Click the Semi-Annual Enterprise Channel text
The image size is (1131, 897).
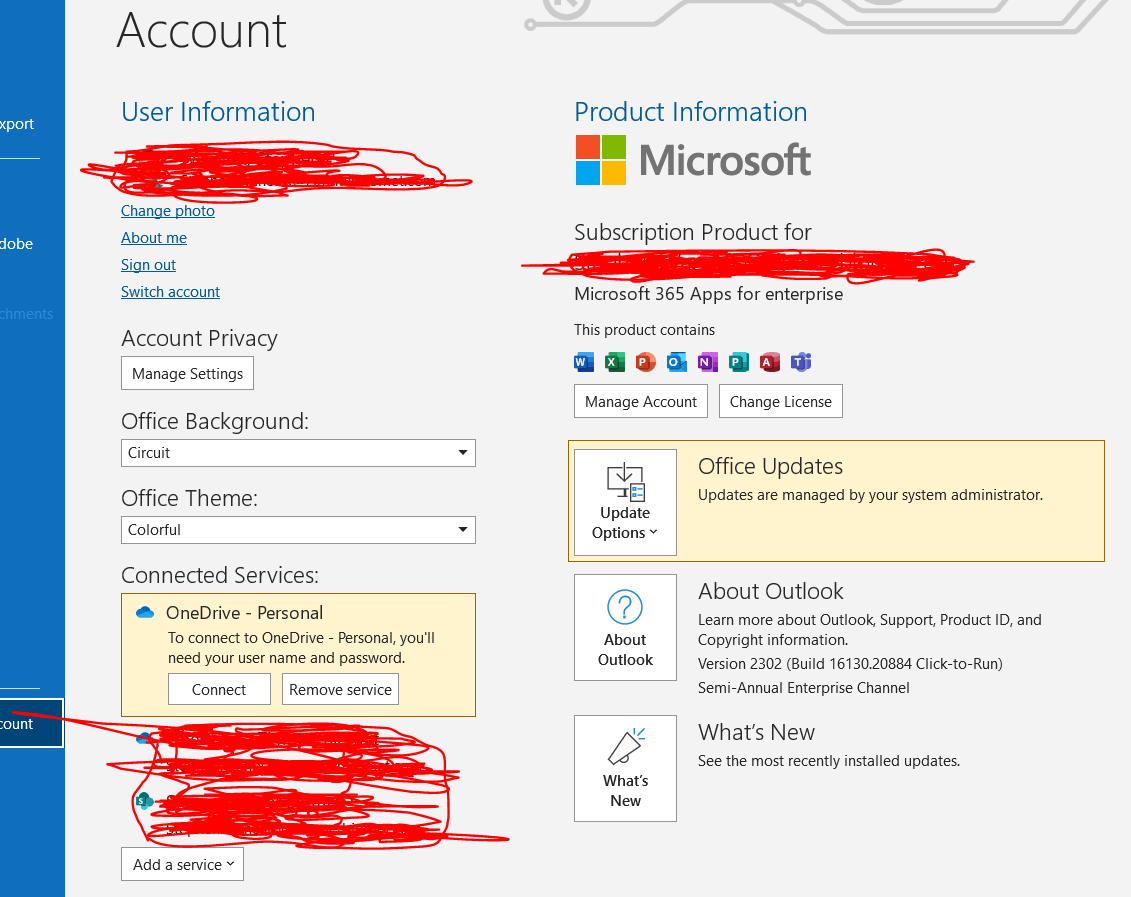[804, 688]
